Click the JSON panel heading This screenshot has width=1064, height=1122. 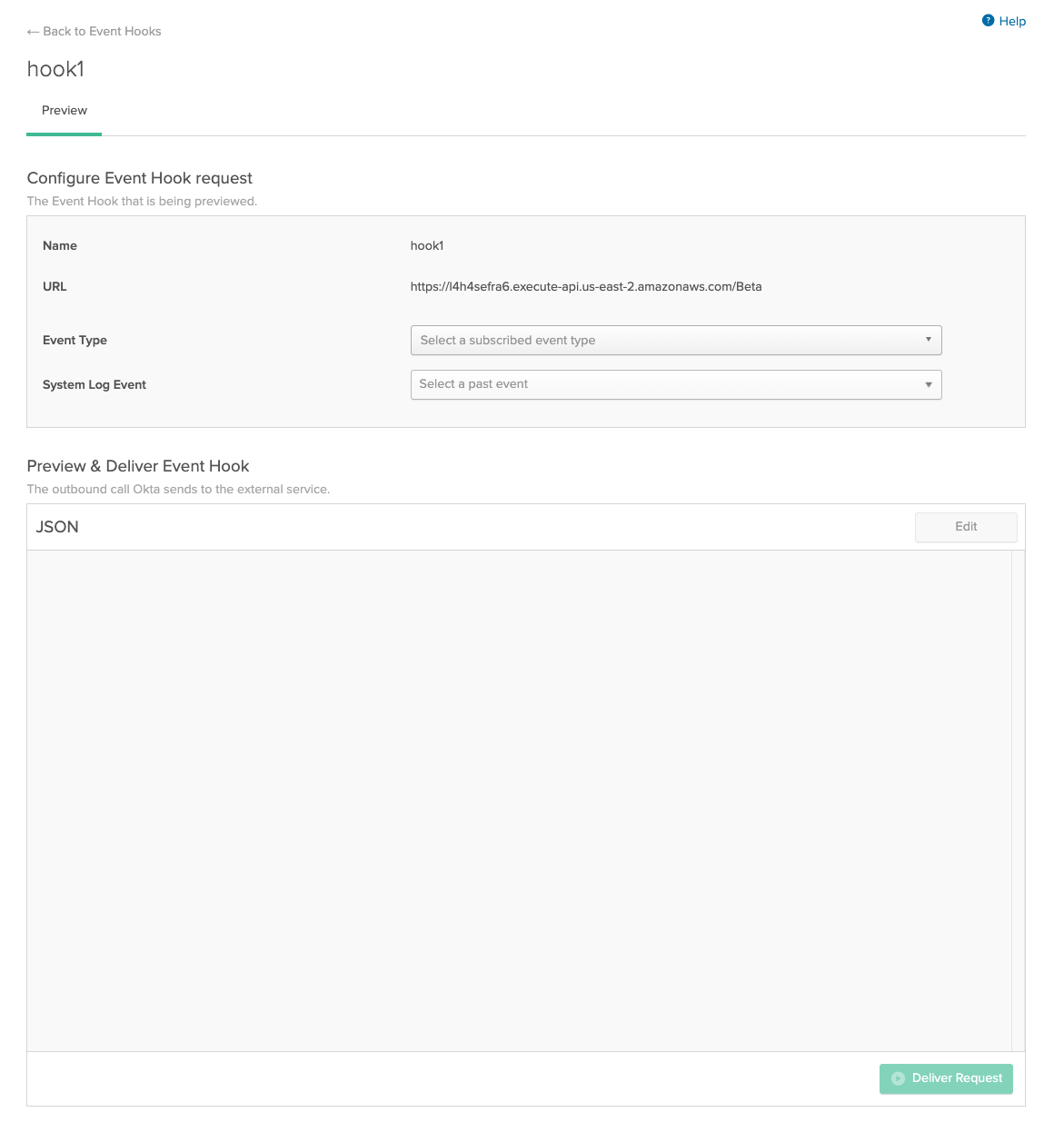(57, 527)
